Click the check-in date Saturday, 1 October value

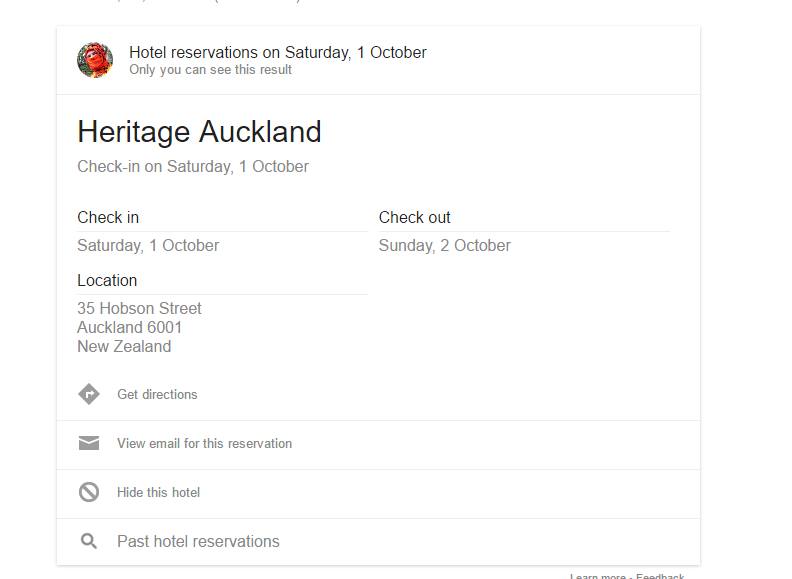(148, 245)
